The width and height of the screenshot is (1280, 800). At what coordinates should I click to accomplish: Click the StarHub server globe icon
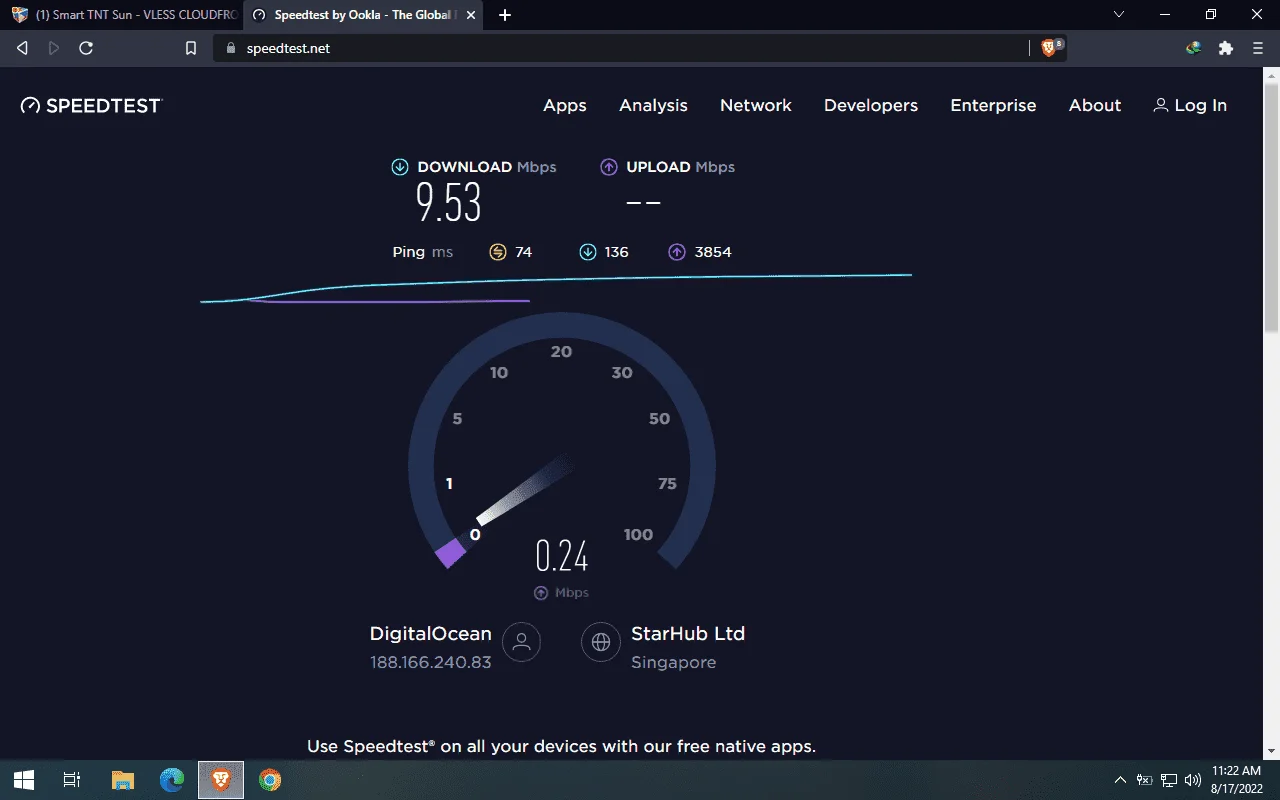click(601, 642)
